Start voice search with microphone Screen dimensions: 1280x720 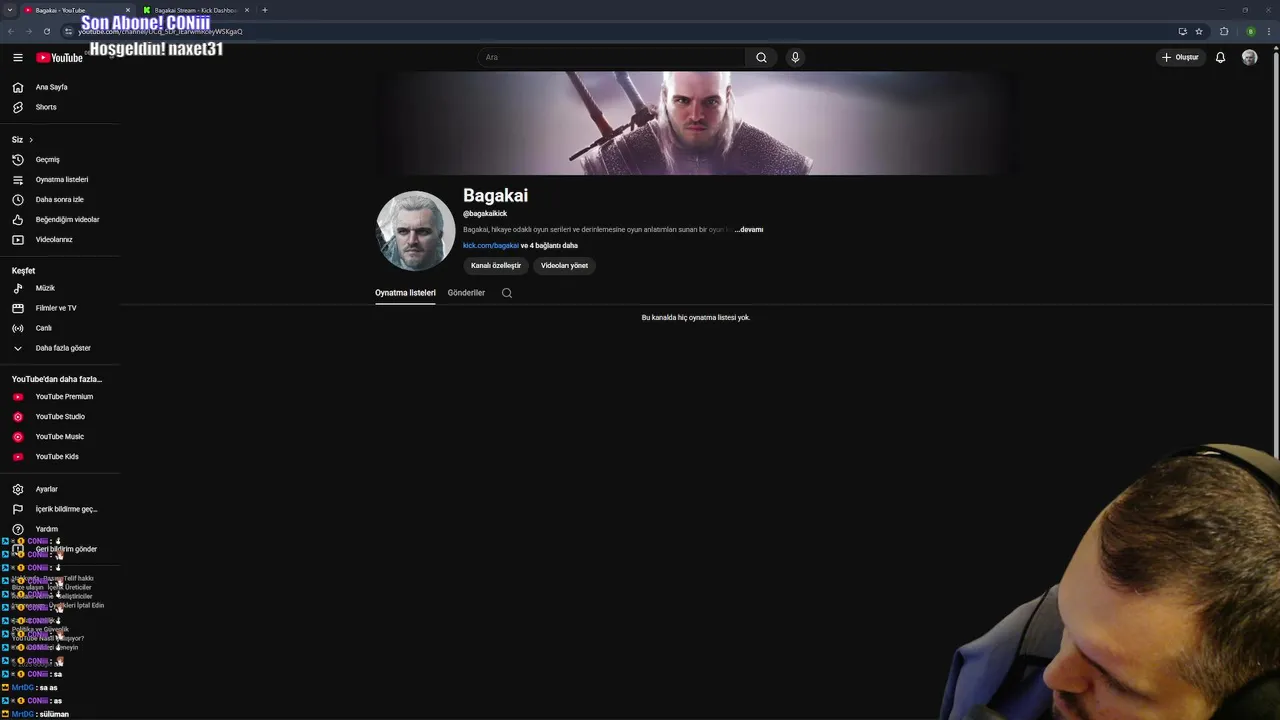tap(795, 57)
